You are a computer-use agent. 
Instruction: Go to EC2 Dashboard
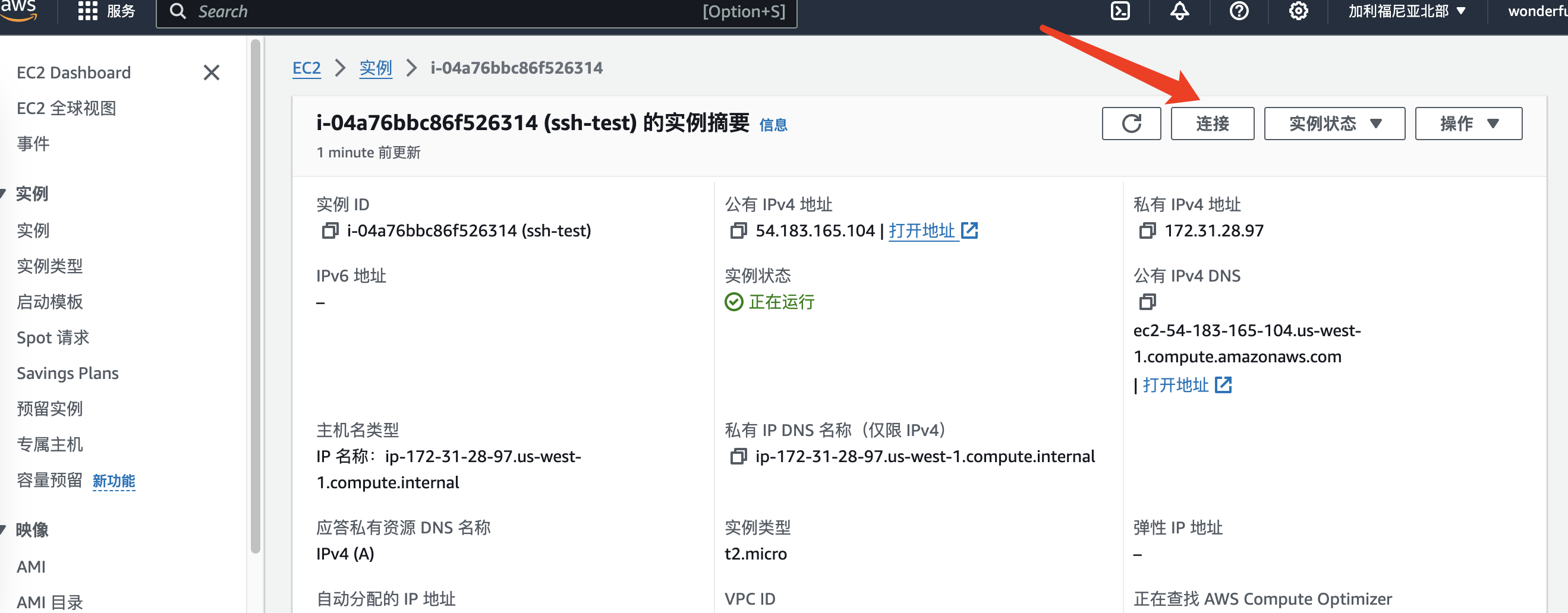tap(74, 72)
